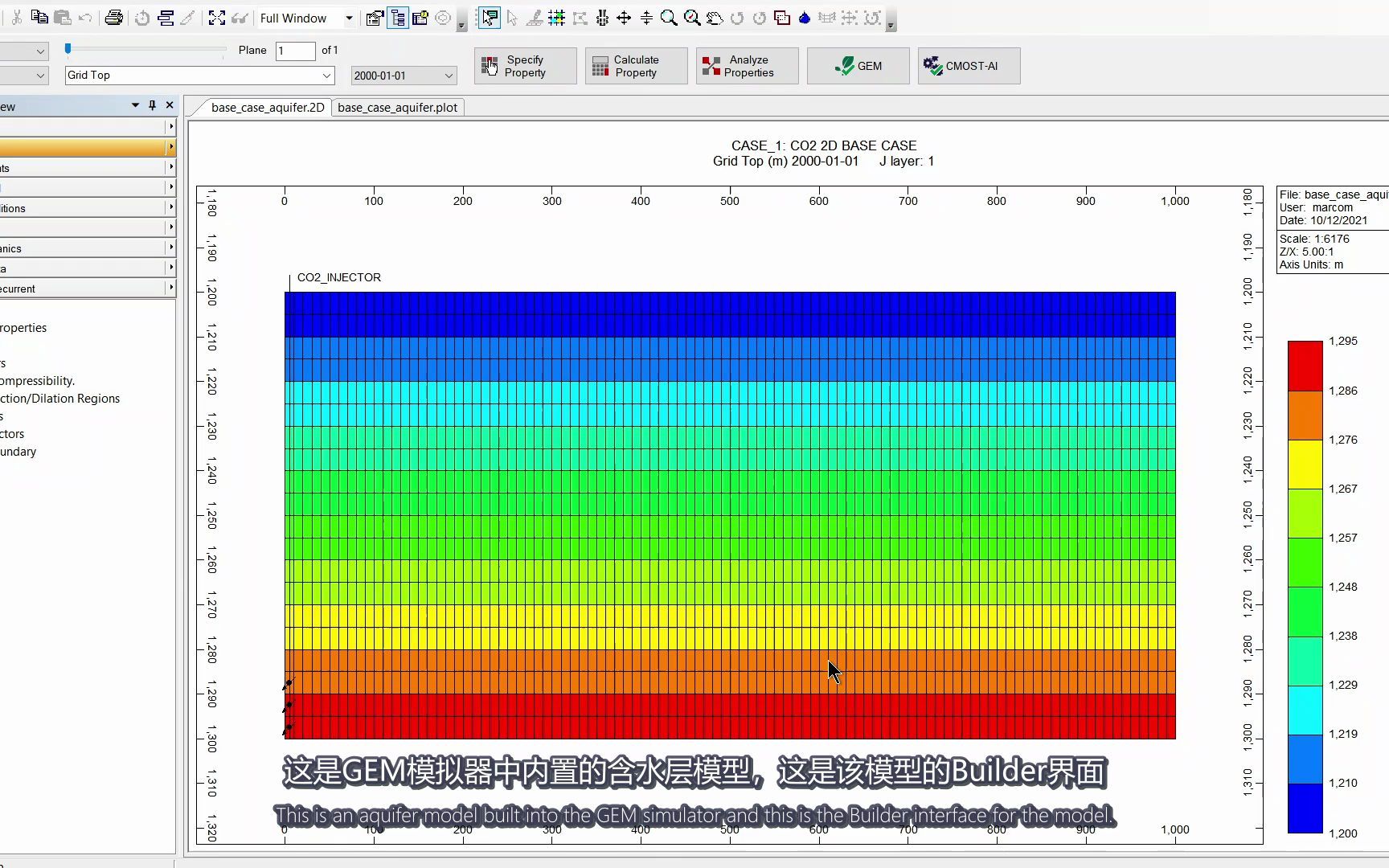Select the 'ctors' tree item
The height and width of the screenshot is (868, 1389).
click(x=12, y=434)
